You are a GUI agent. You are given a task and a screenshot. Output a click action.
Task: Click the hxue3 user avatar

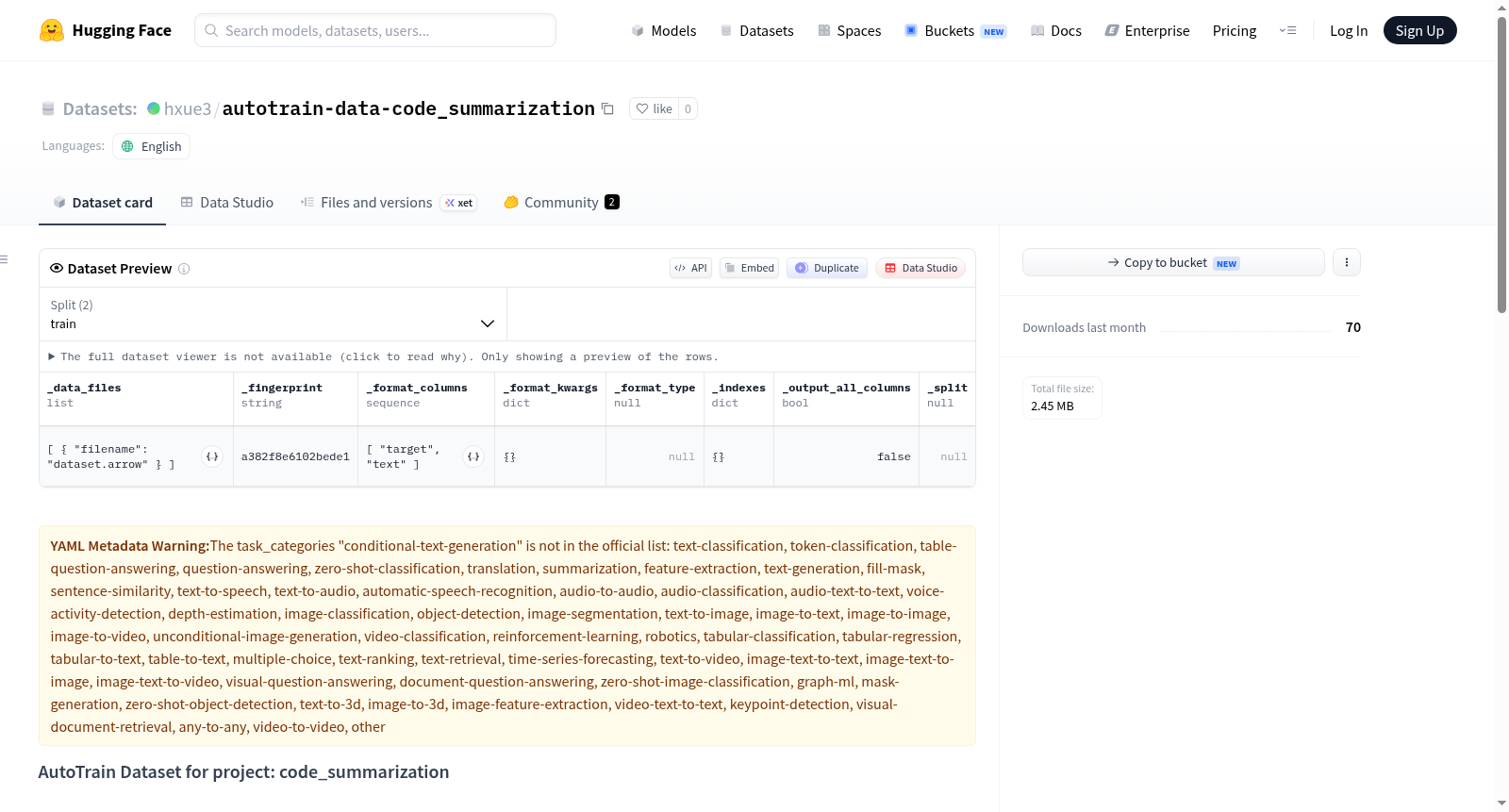pyautogui.click(x=154, y=108)
